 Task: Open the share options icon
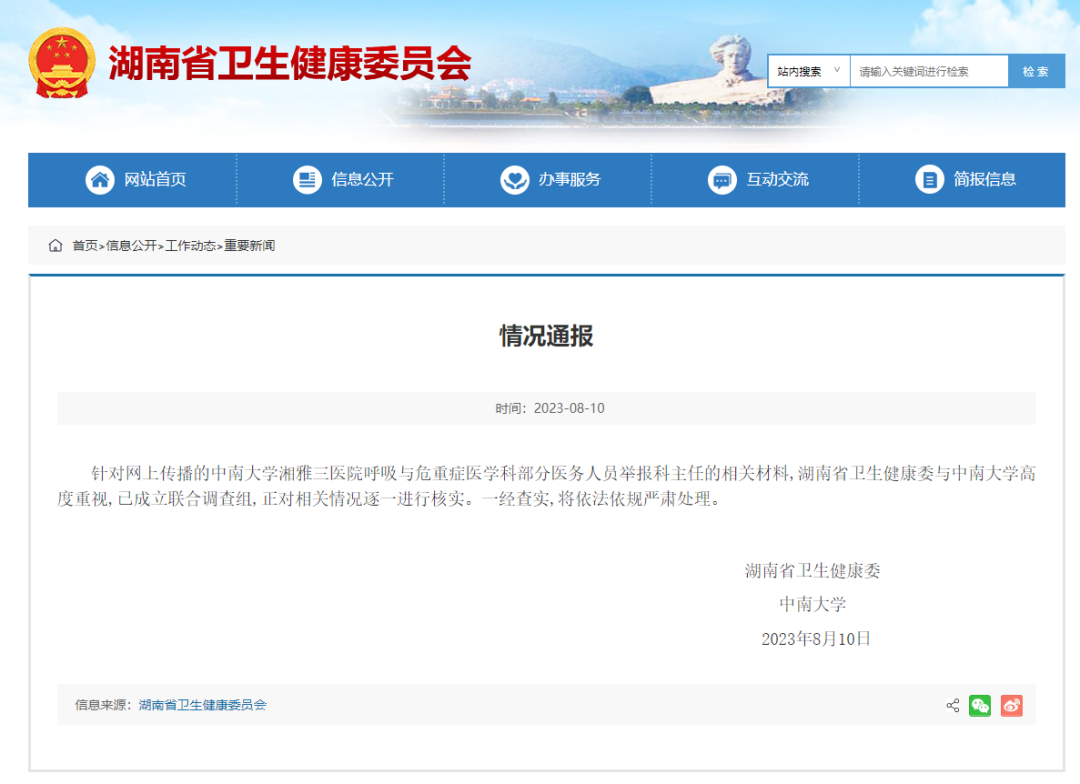click(x=951, y=706)
